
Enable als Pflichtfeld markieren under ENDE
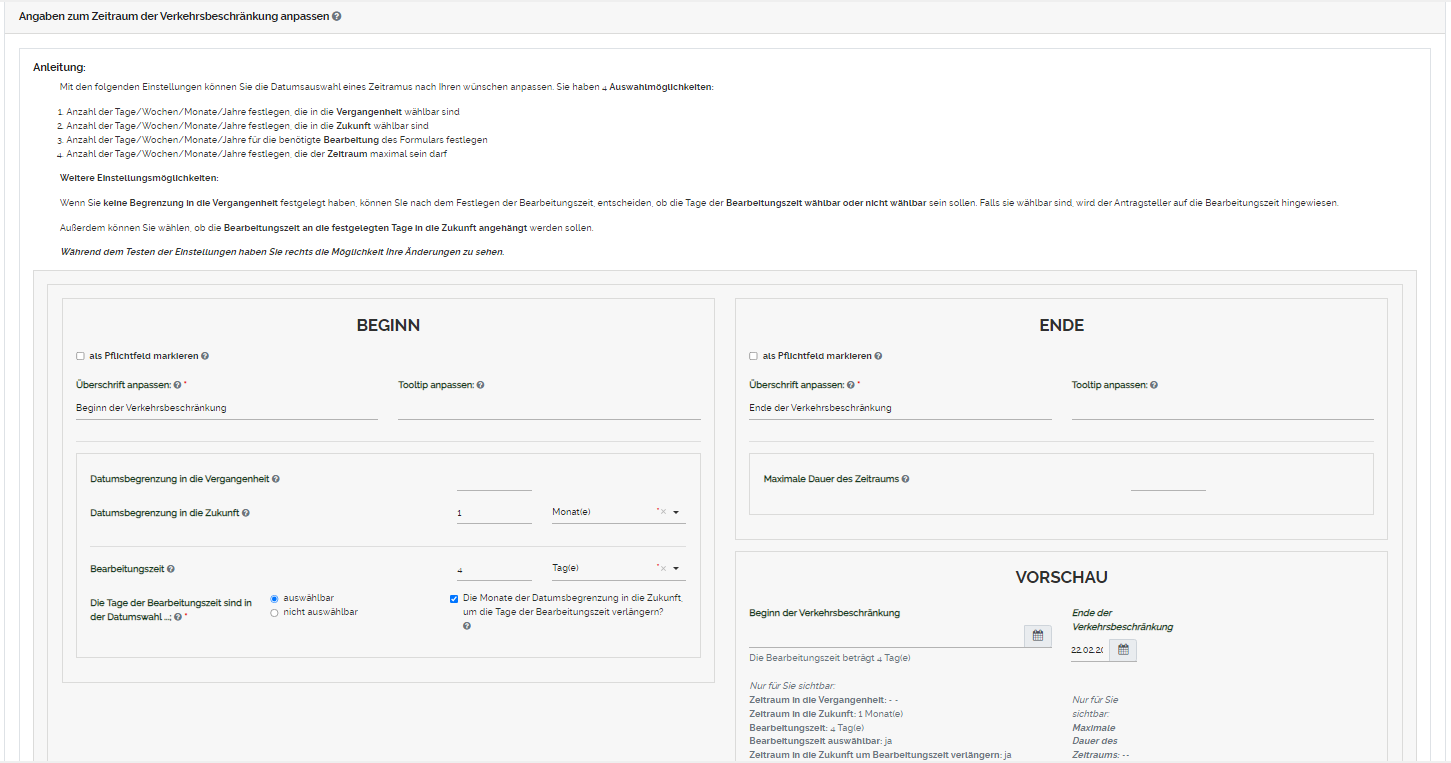tap(753, 355)
